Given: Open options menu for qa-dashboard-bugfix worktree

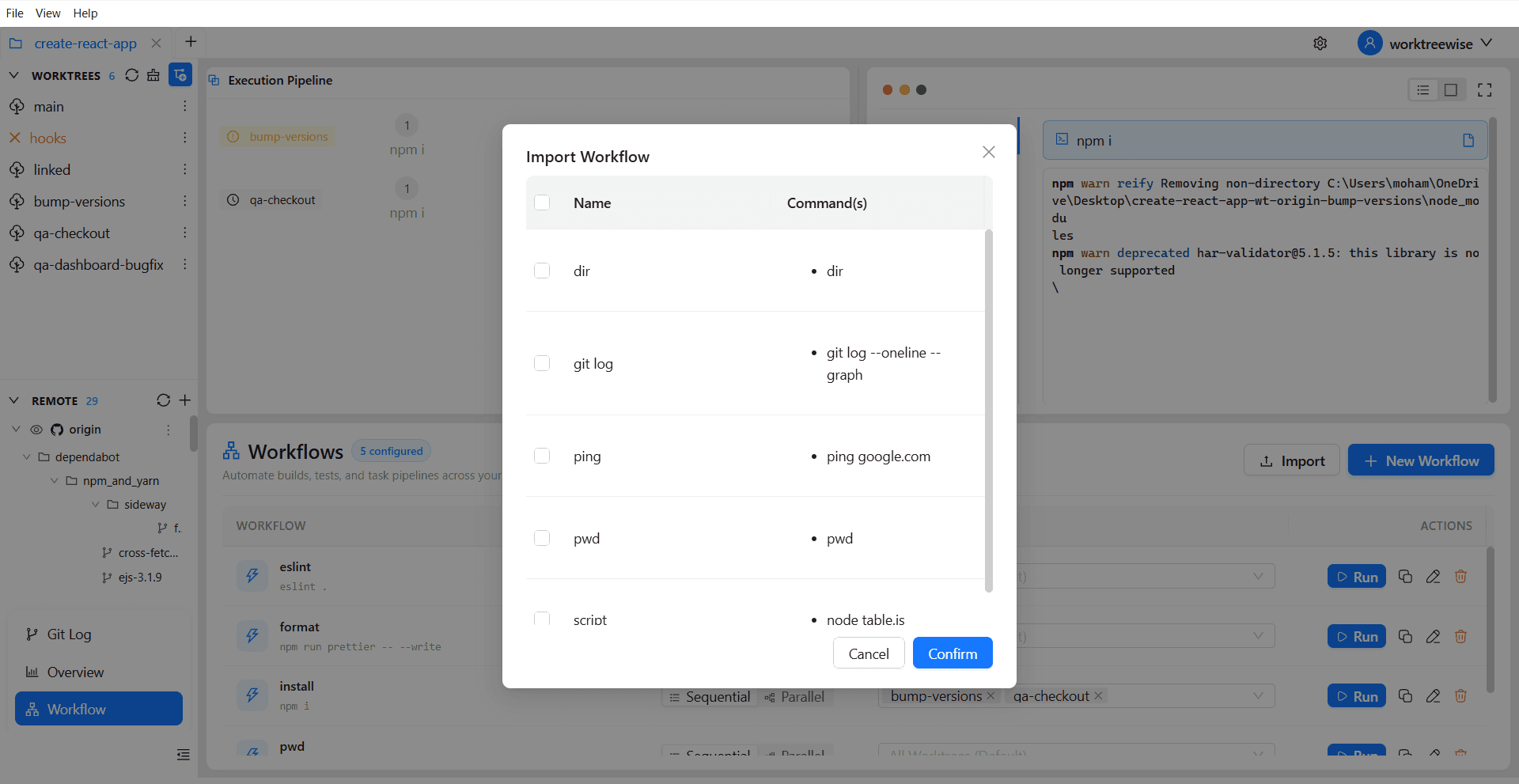Looking at the screenshot, I should coord(185,264).
